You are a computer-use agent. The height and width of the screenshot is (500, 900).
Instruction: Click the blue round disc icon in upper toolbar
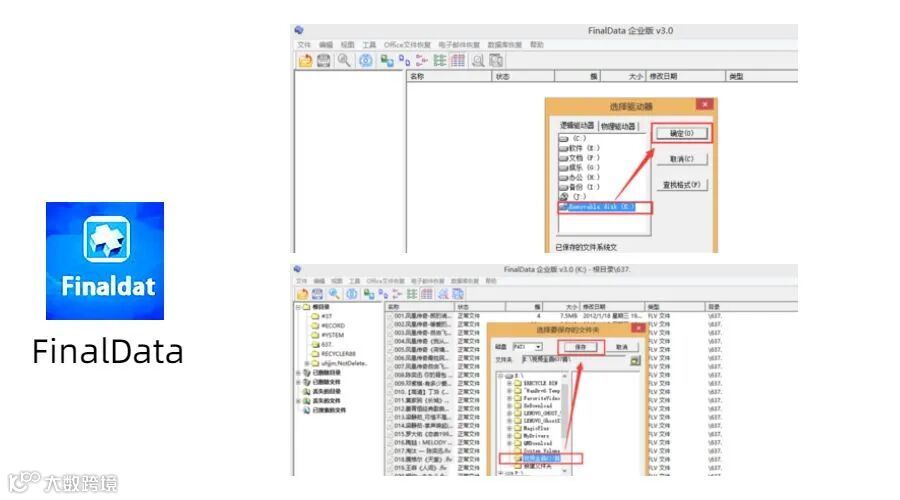click(x=366, y=60)
